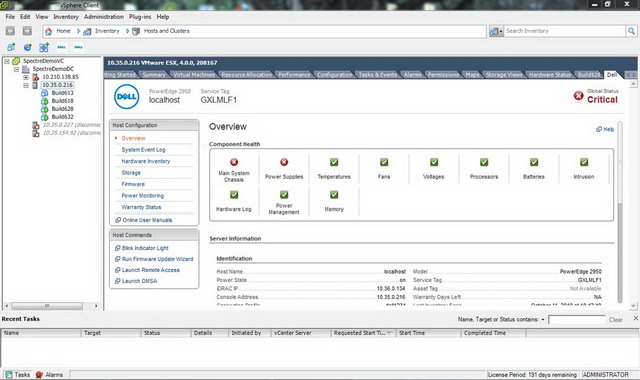Click the navigate back arrow button
The image size is (640, 380).
tap(10, 31)
